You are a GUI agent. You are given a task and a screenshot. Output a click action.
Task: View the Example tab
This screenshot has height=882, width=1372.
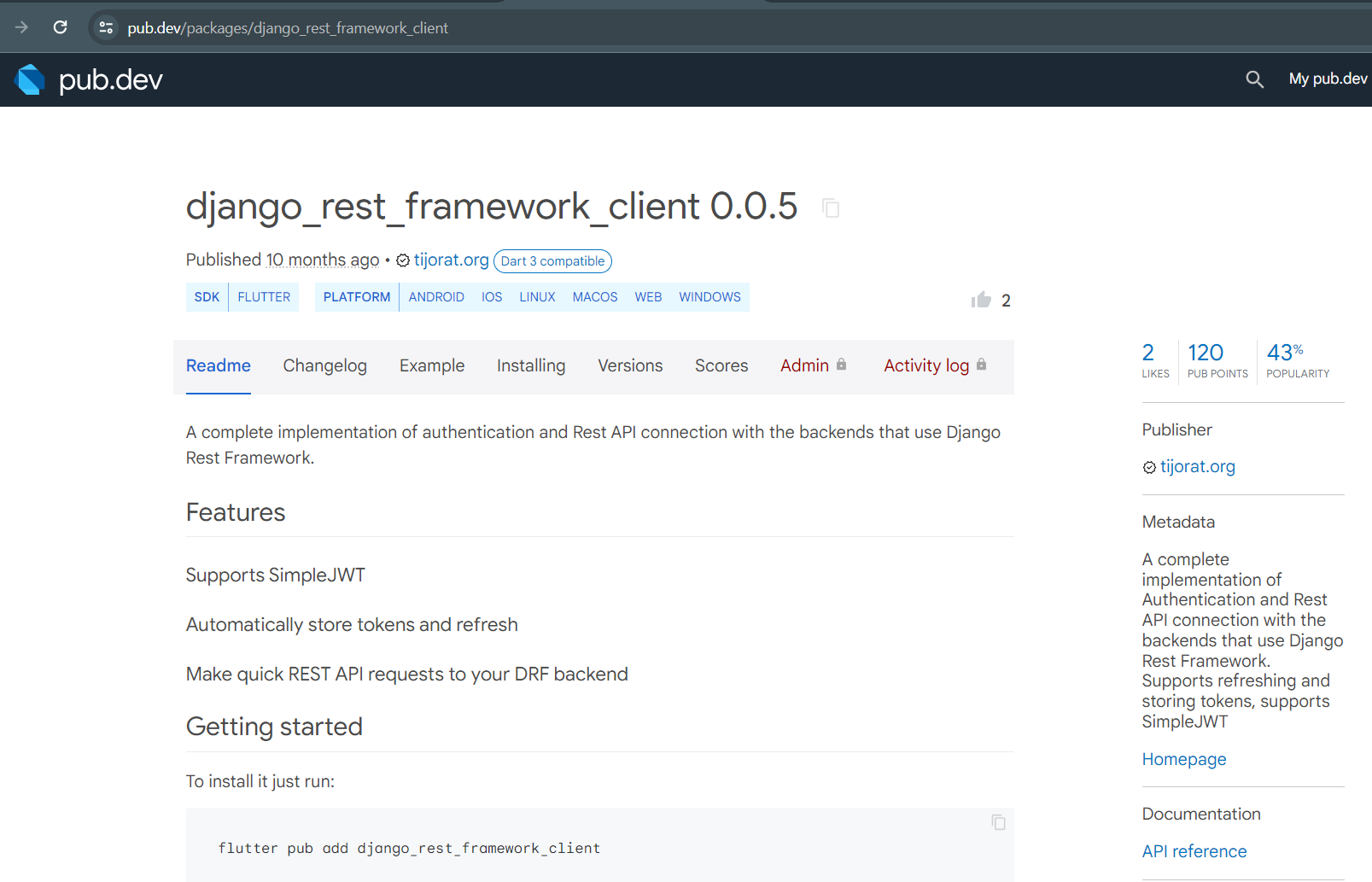tap(432, 365)
